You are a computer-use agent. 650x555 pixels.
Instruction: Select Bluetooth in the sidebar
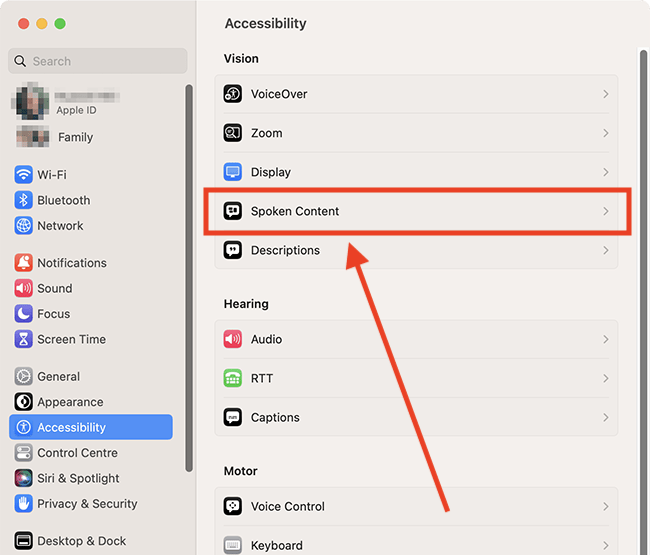[x=91, y=200]
